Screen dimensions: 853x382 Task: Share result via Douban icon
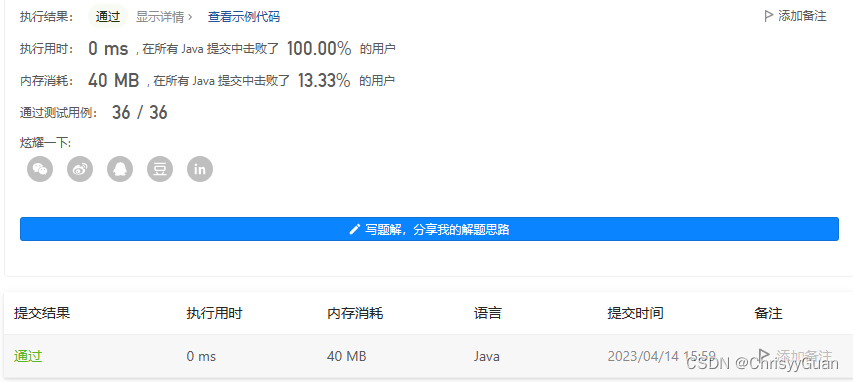(x=160, y=169)
